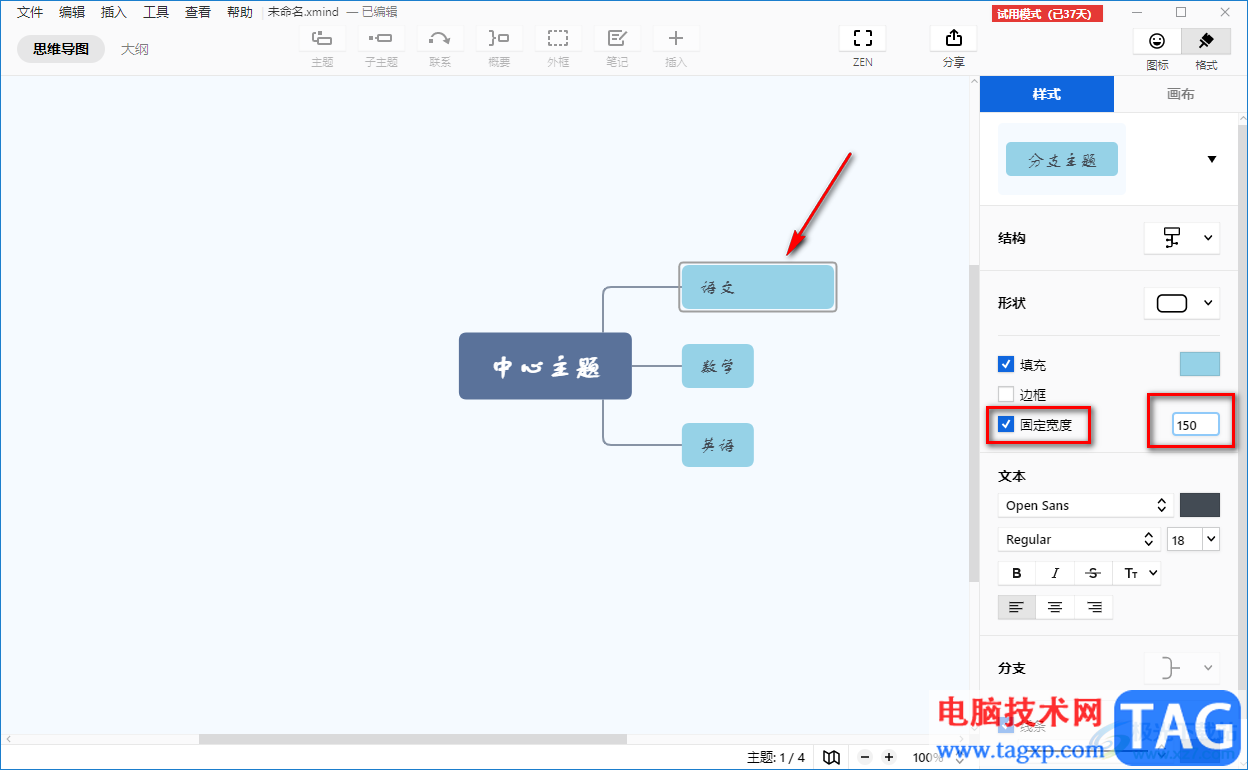Open the Shape (形状) dropdown

pyautogui.click(x=1182, y=303)
